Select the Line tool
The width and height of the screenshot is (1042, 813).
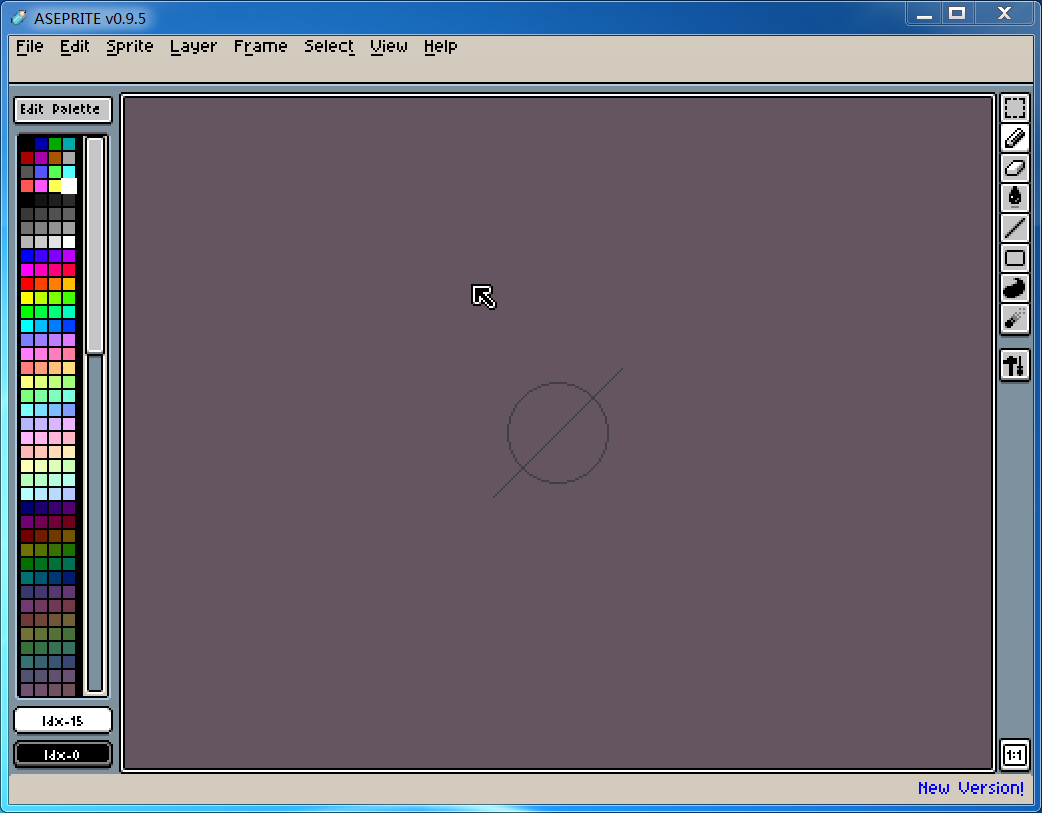(x=1015, y=228)
